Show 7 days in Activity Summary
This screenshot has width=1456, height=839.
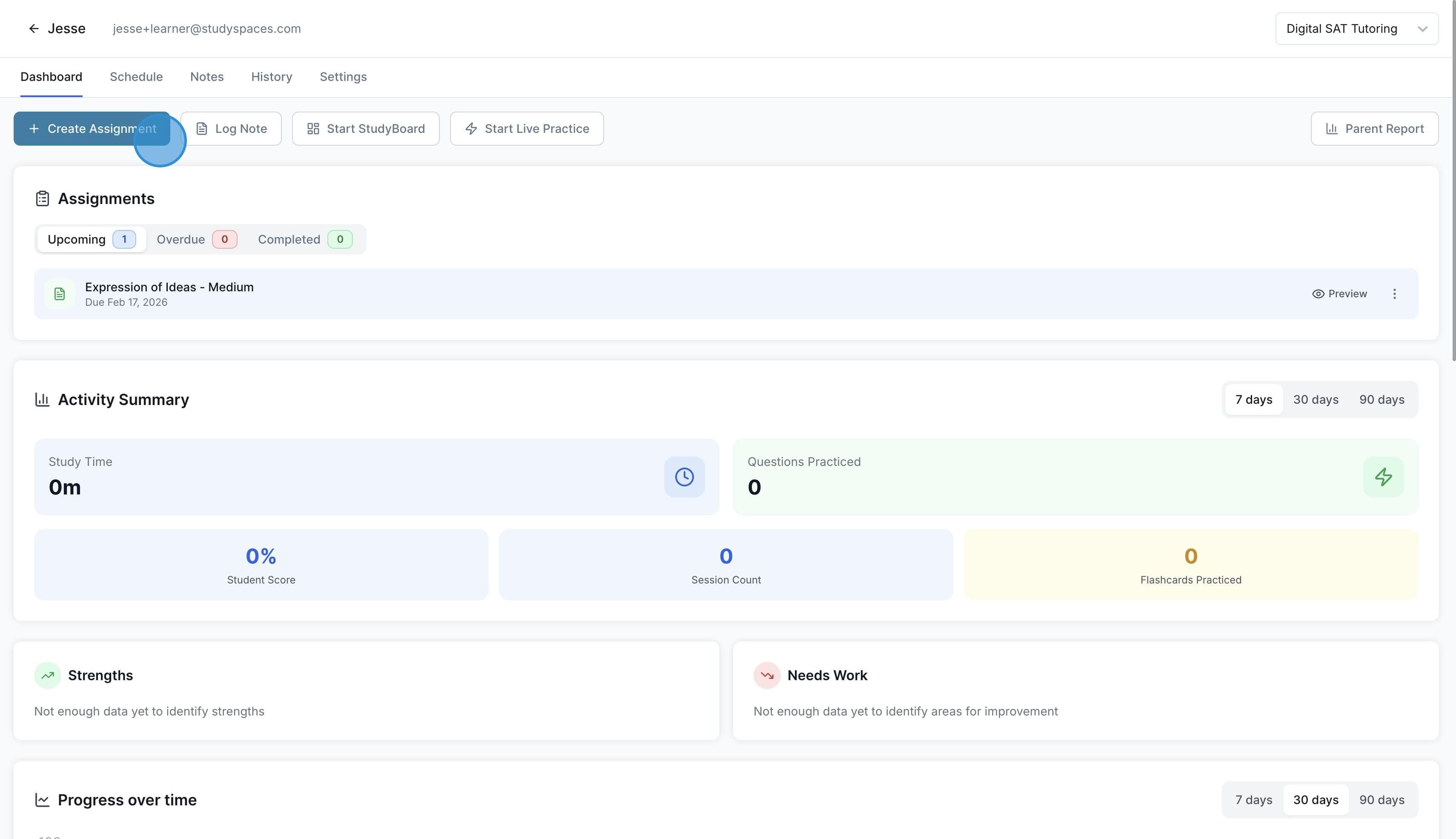[x=1254, y=399]
